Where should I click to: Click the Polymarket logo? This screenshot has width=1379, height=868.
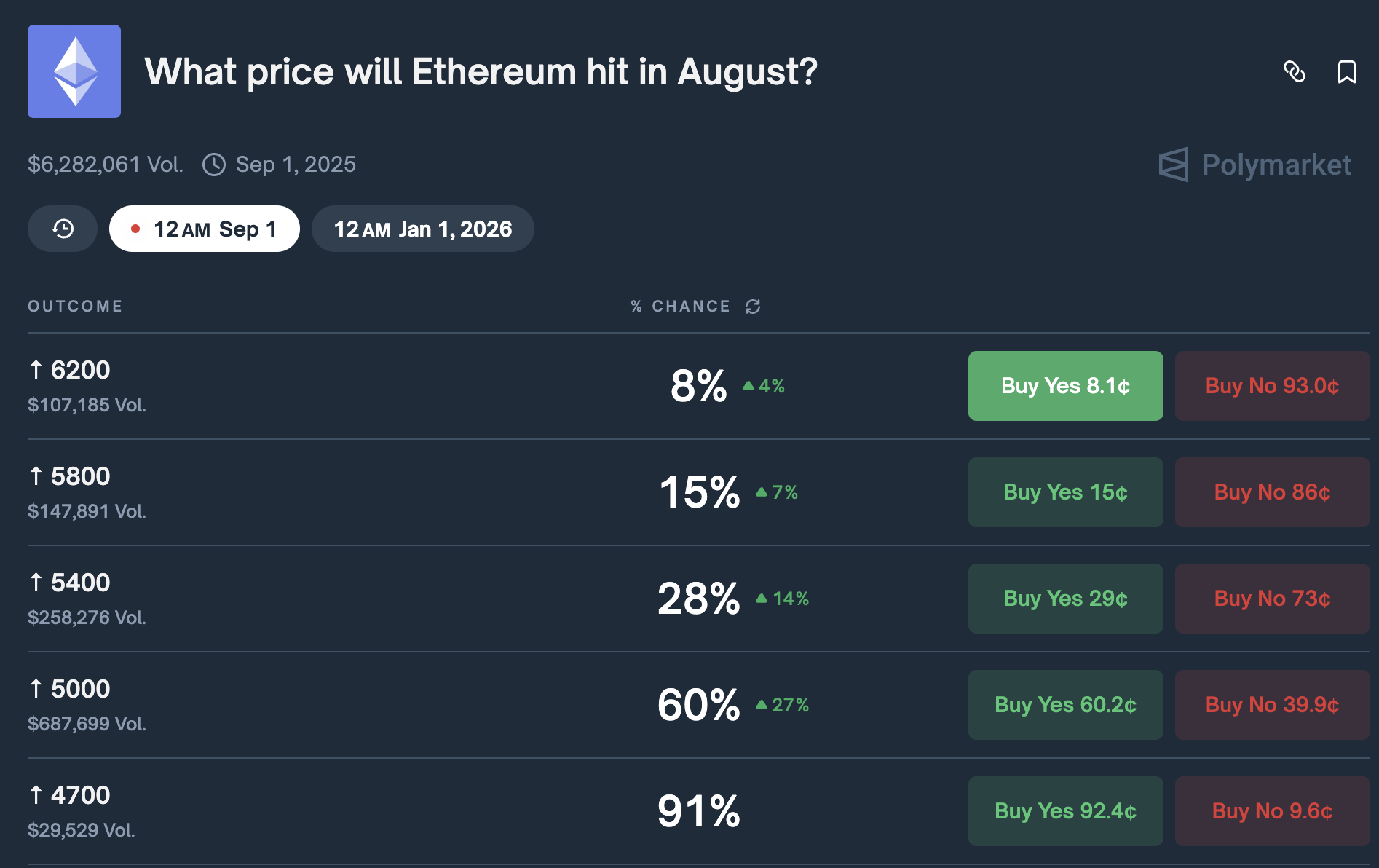click(x=1254, y=165)
